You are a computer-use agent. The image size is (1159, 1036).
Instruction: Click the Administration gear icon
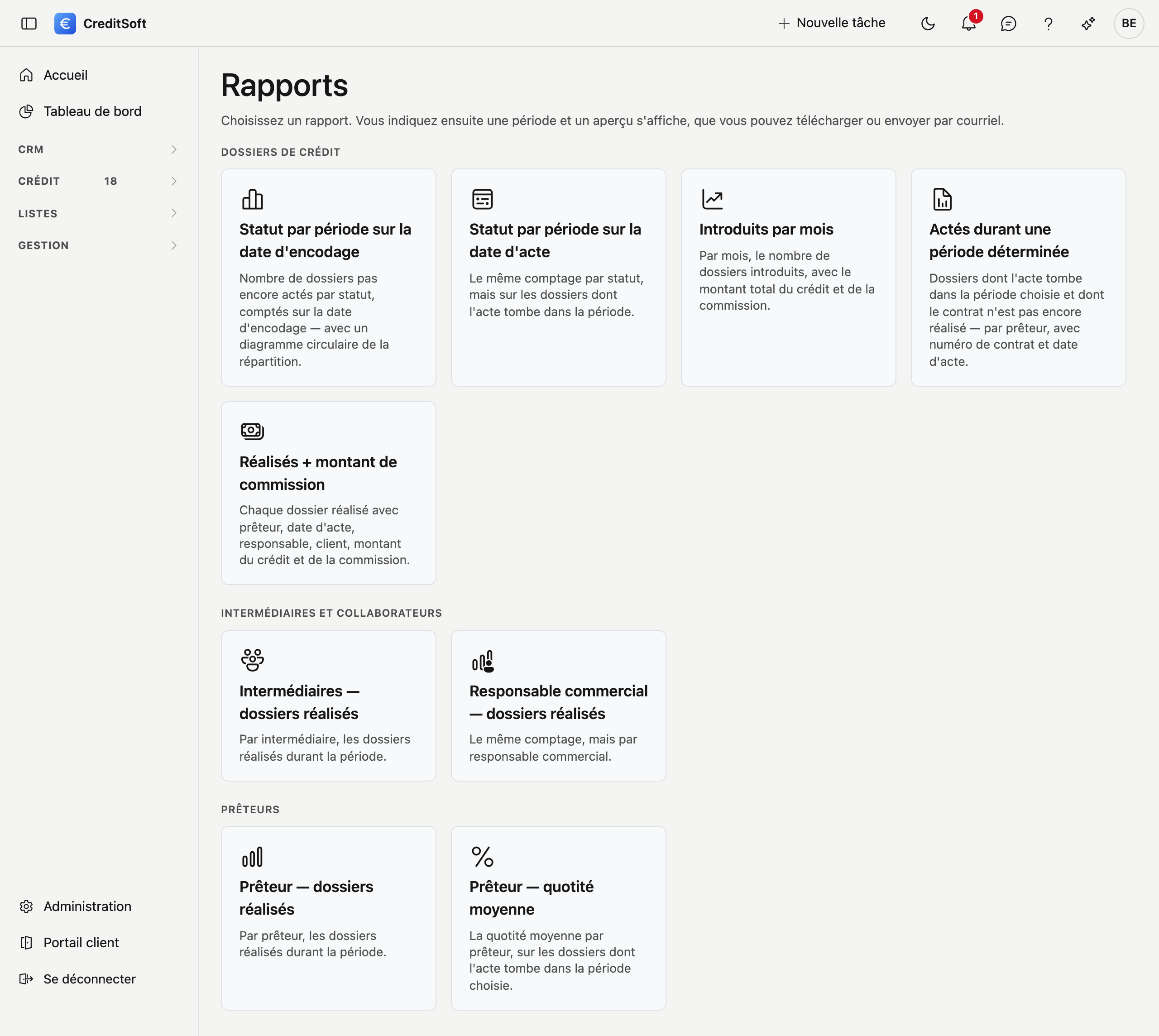(26, 907)
